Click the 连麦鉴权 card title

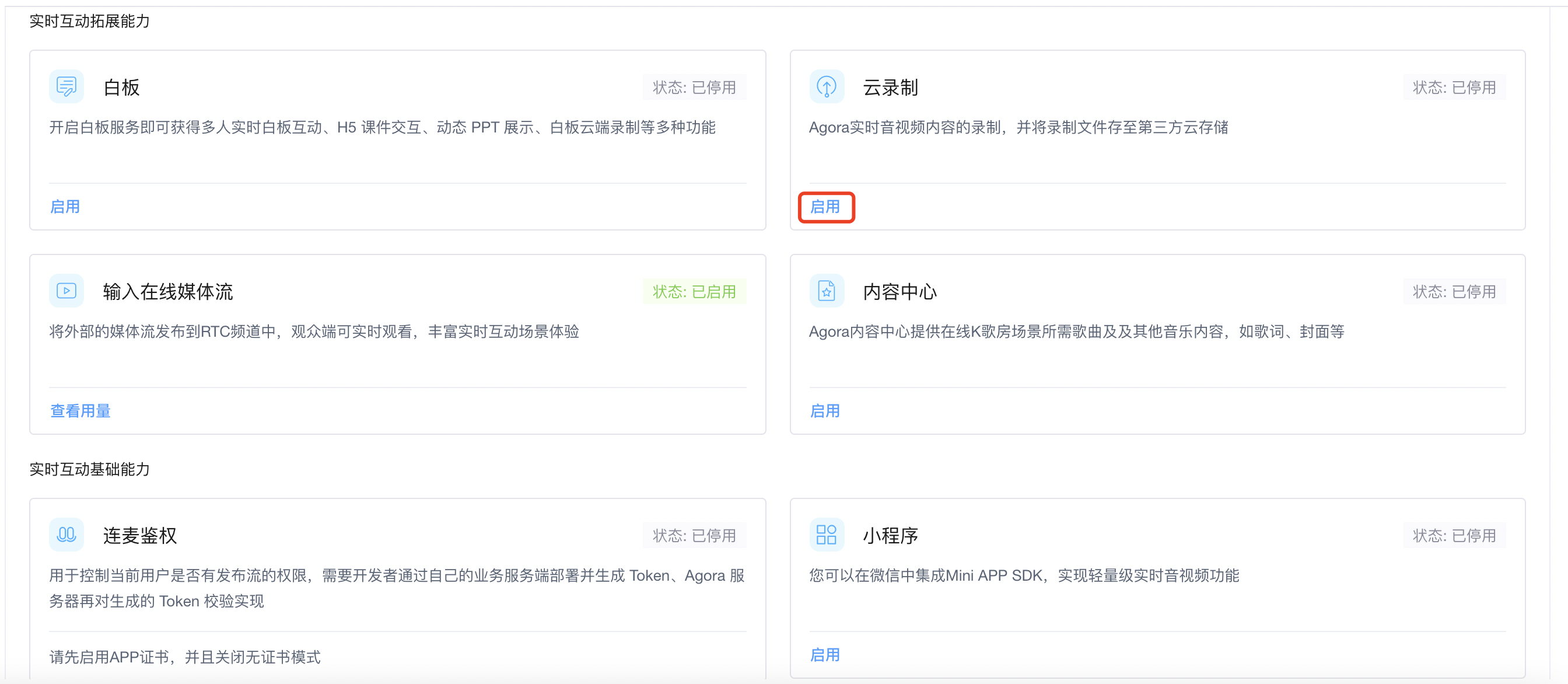click(140, 535)
